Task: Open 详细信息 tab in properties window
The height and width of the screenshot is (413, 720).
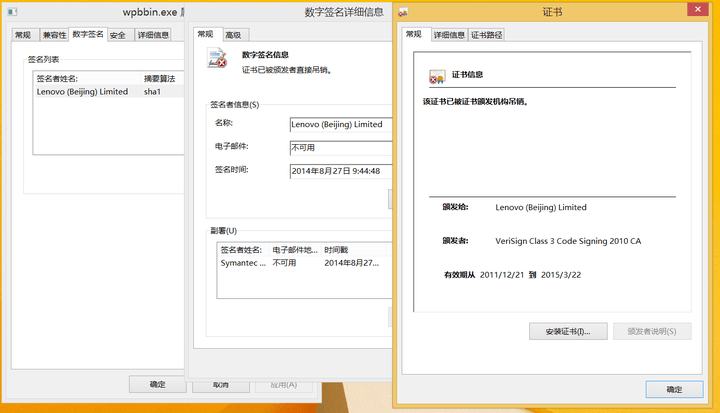Action: (x=153, y=35)
